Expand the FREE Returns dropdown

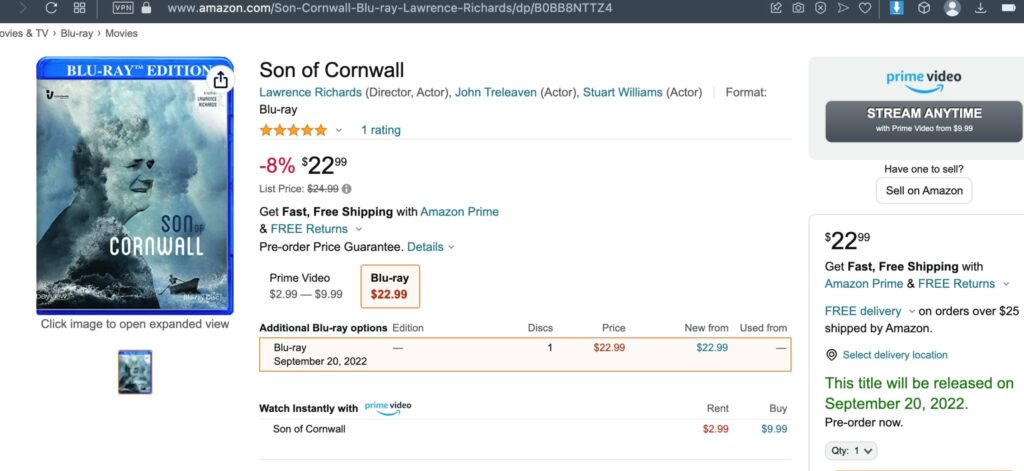(359, 229)
